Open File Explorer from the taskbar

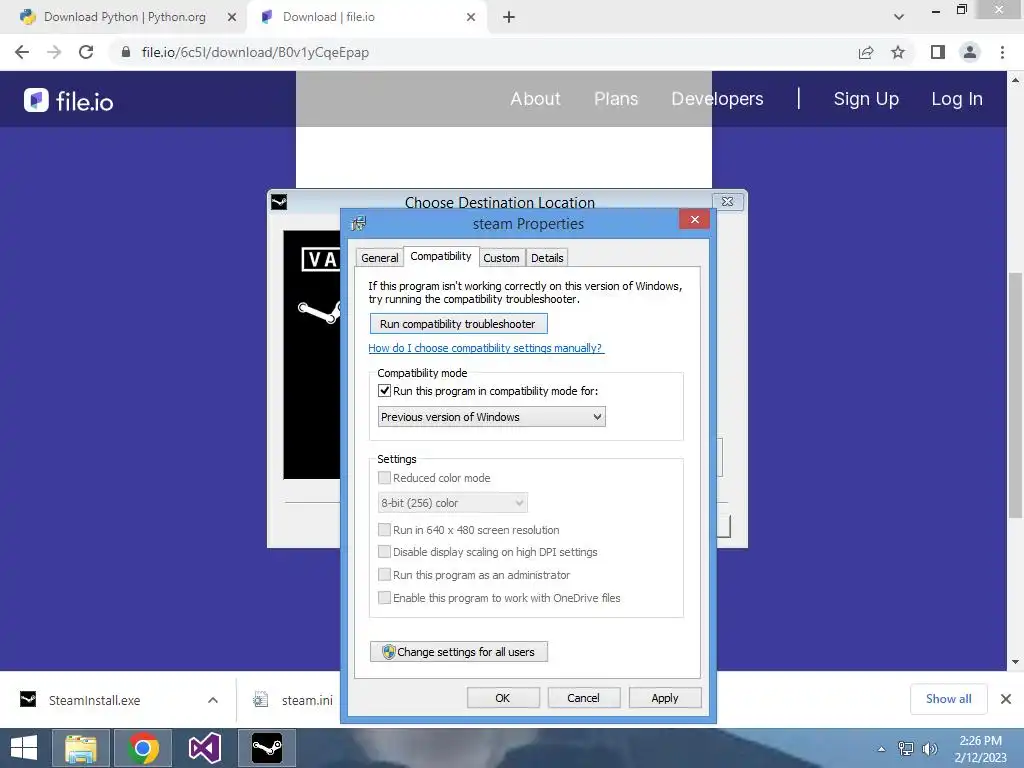[80, 748]
